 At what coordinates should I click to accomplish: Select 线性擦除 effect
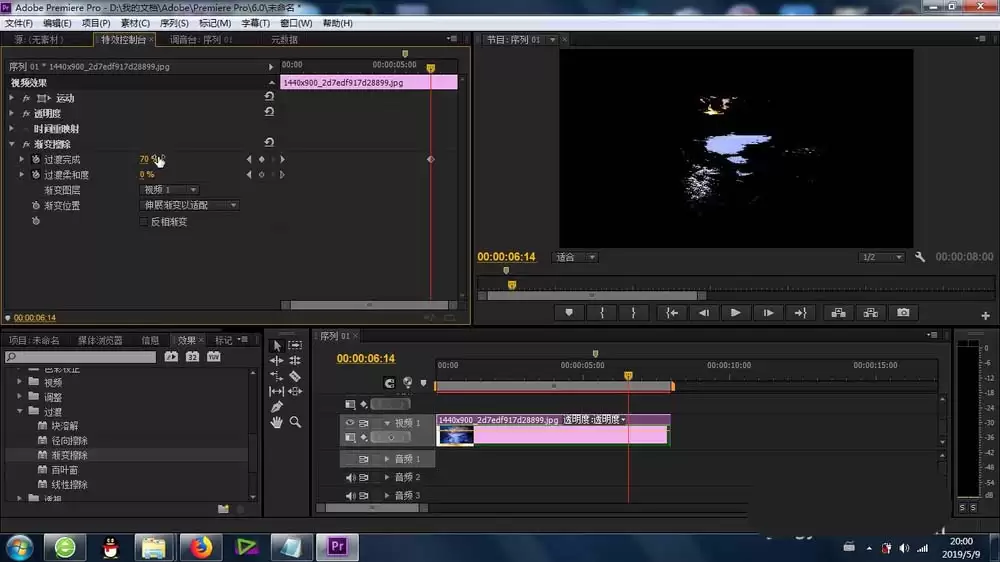click(x=69, y=485)
